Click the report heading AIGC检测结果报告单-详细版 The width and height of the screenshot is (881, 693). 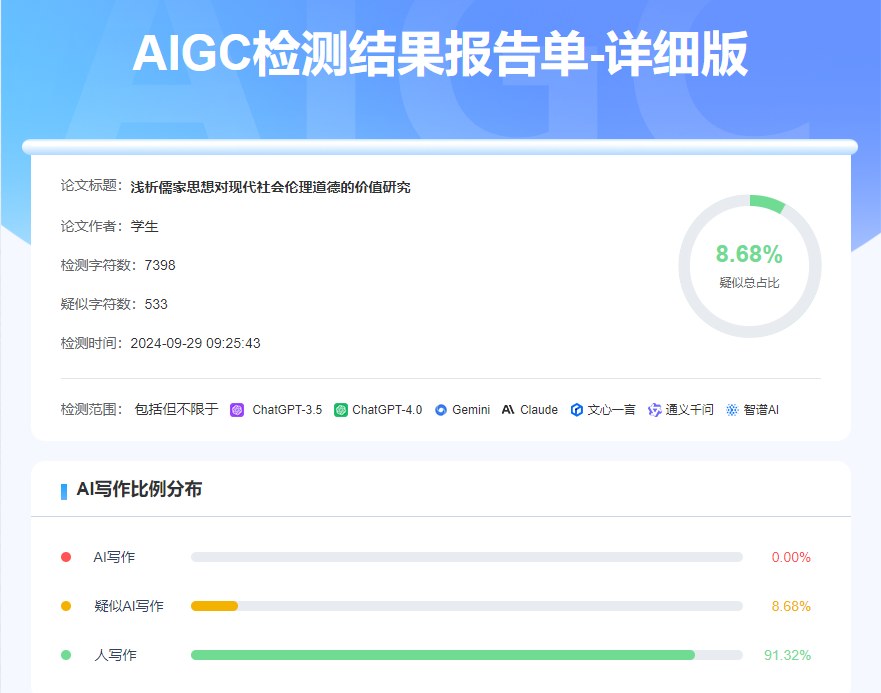pyautogui.click(x=440, y=54)
